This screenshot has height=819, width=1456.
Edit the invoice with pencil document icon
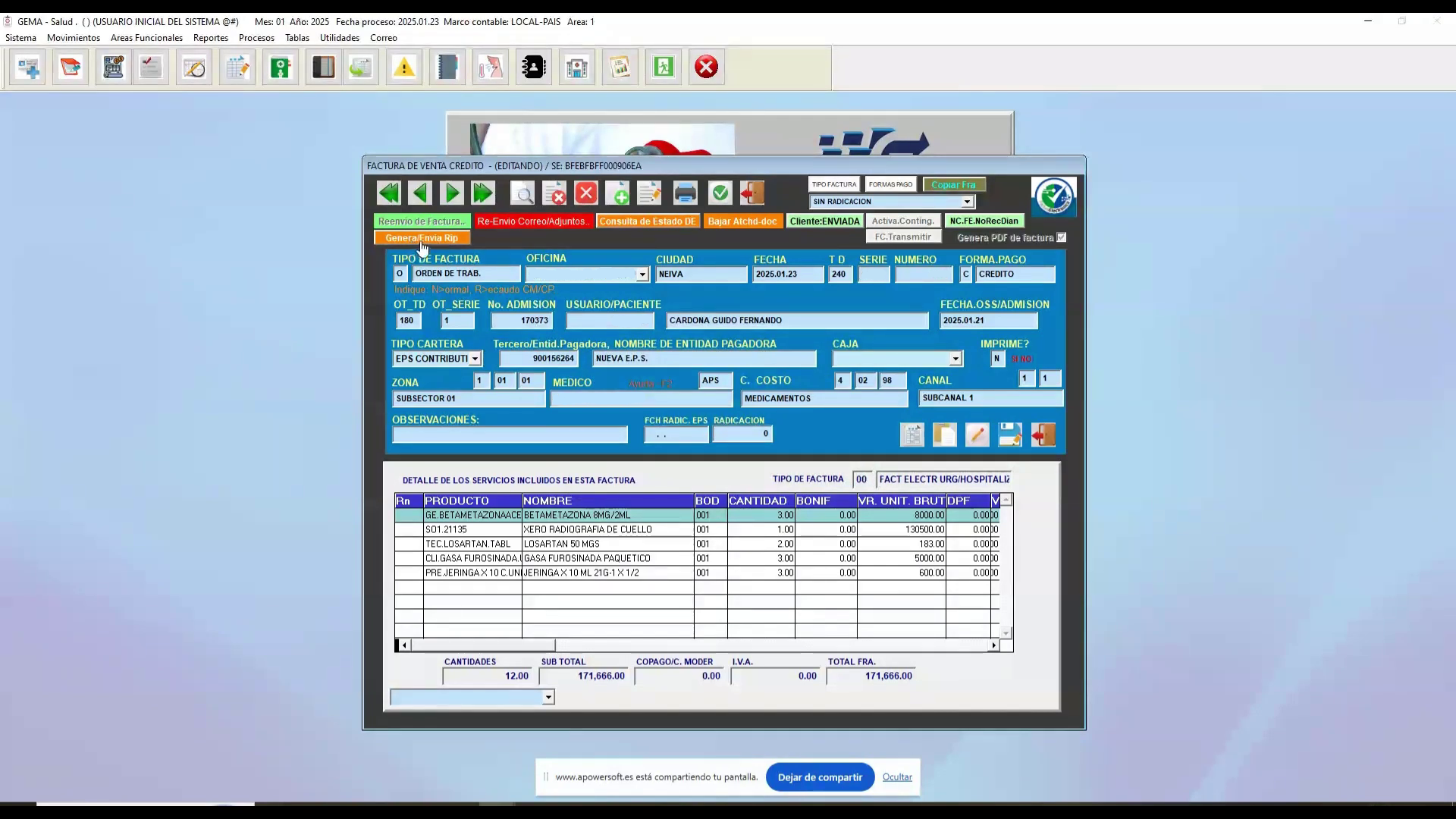[x=650, y=193]
